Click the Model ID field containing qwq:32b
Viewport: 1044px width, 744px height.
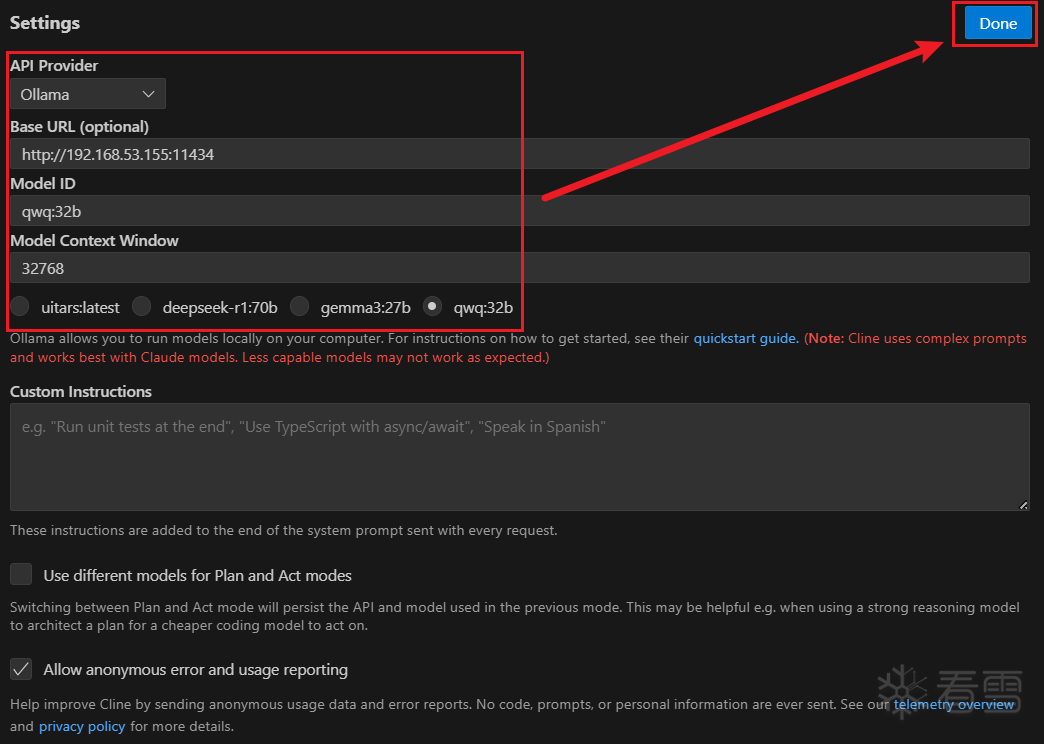(x=519, y=211)
